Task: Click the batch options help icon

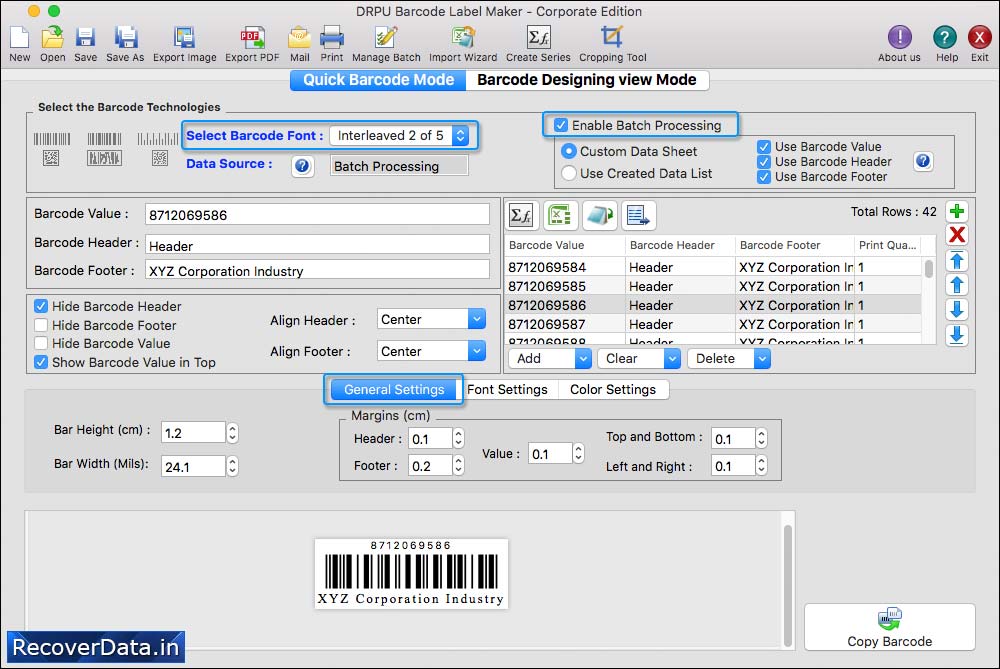Action: [923, 161]
